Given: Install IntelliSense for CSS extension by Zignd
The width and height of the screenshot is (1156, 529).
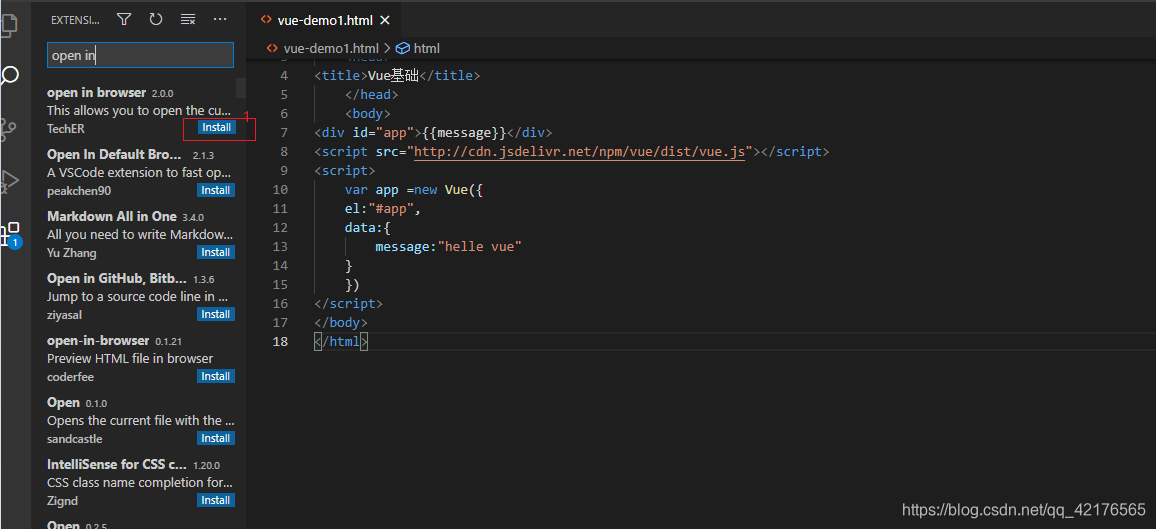Looking at the screenshot, I should [217, 500].
